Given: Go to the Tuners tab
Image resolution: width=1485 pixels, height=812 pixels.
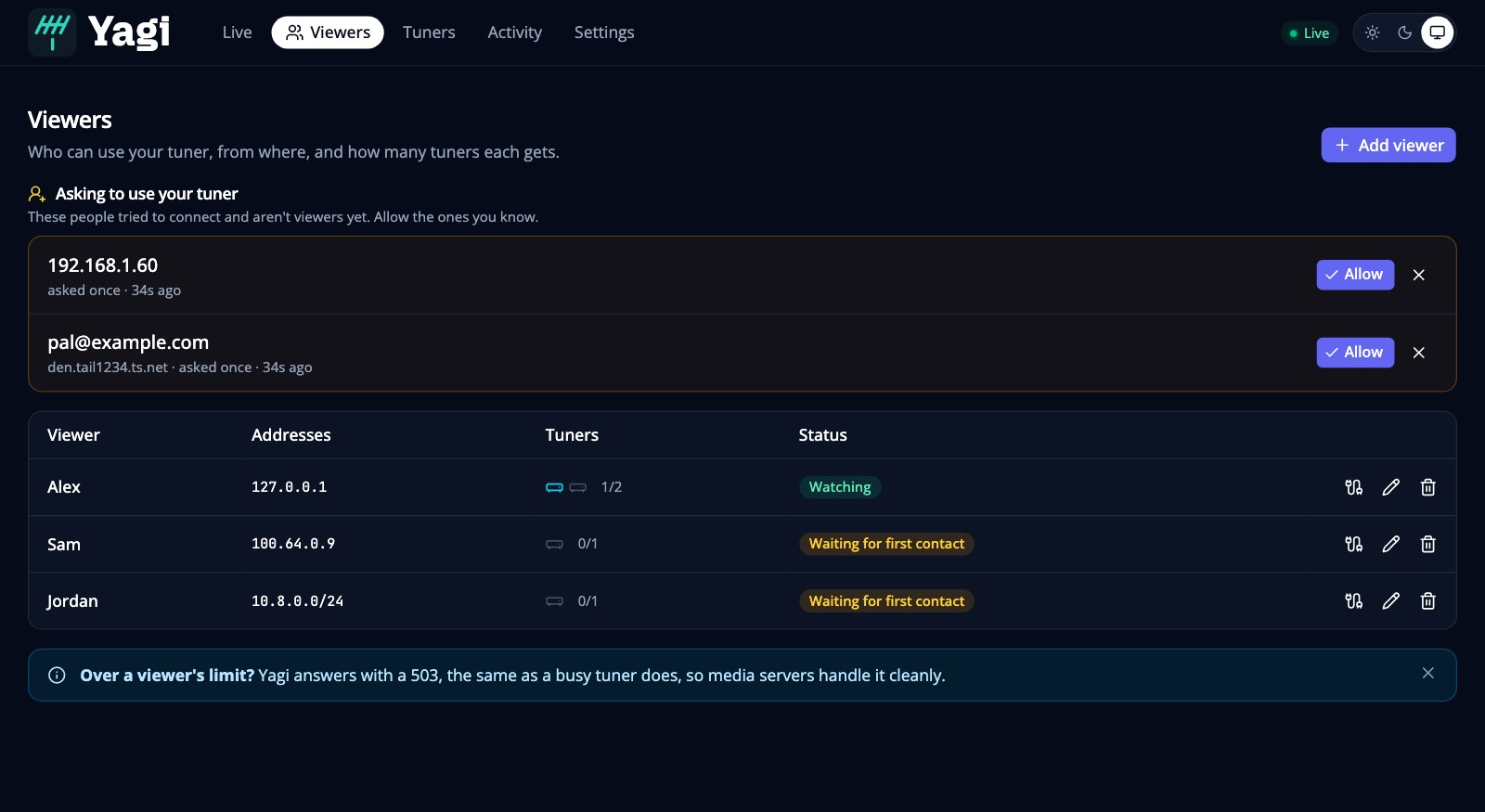Looking at the screenshot, I should pyautogui.click(x=429, y=32).
